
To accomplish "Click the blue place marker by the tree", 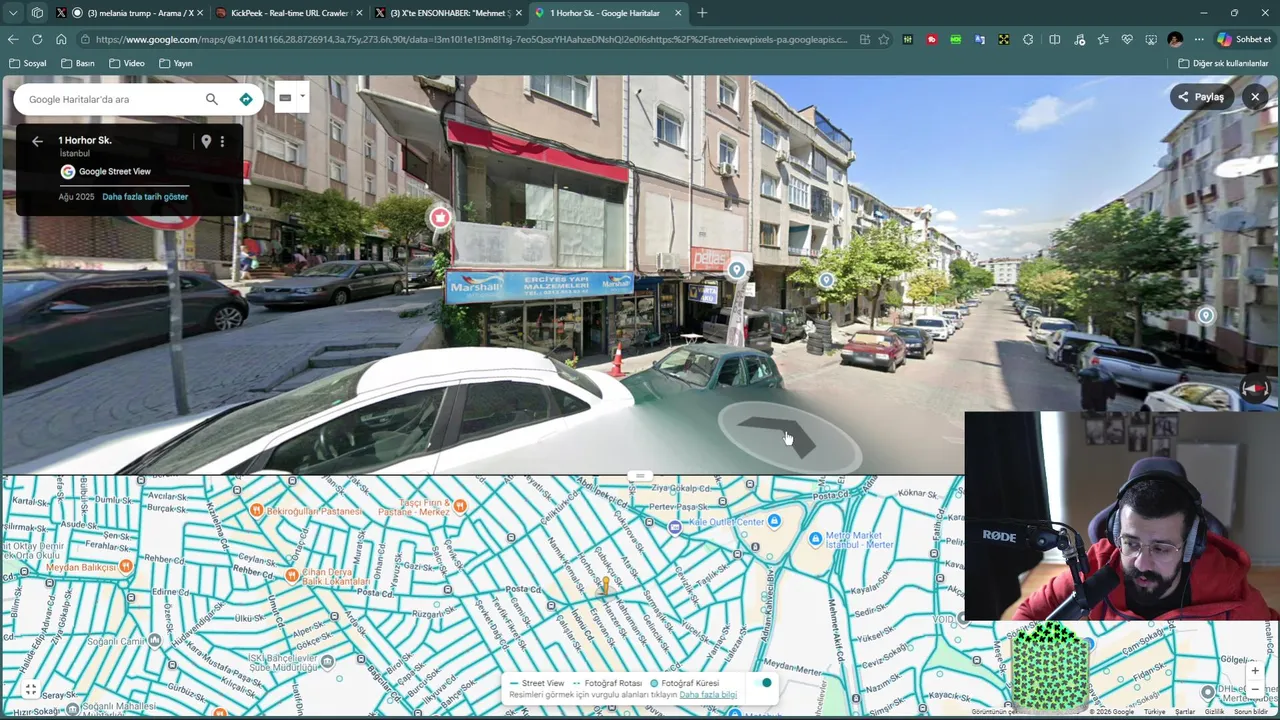I will pyautogui.click(x=826, y=280).
